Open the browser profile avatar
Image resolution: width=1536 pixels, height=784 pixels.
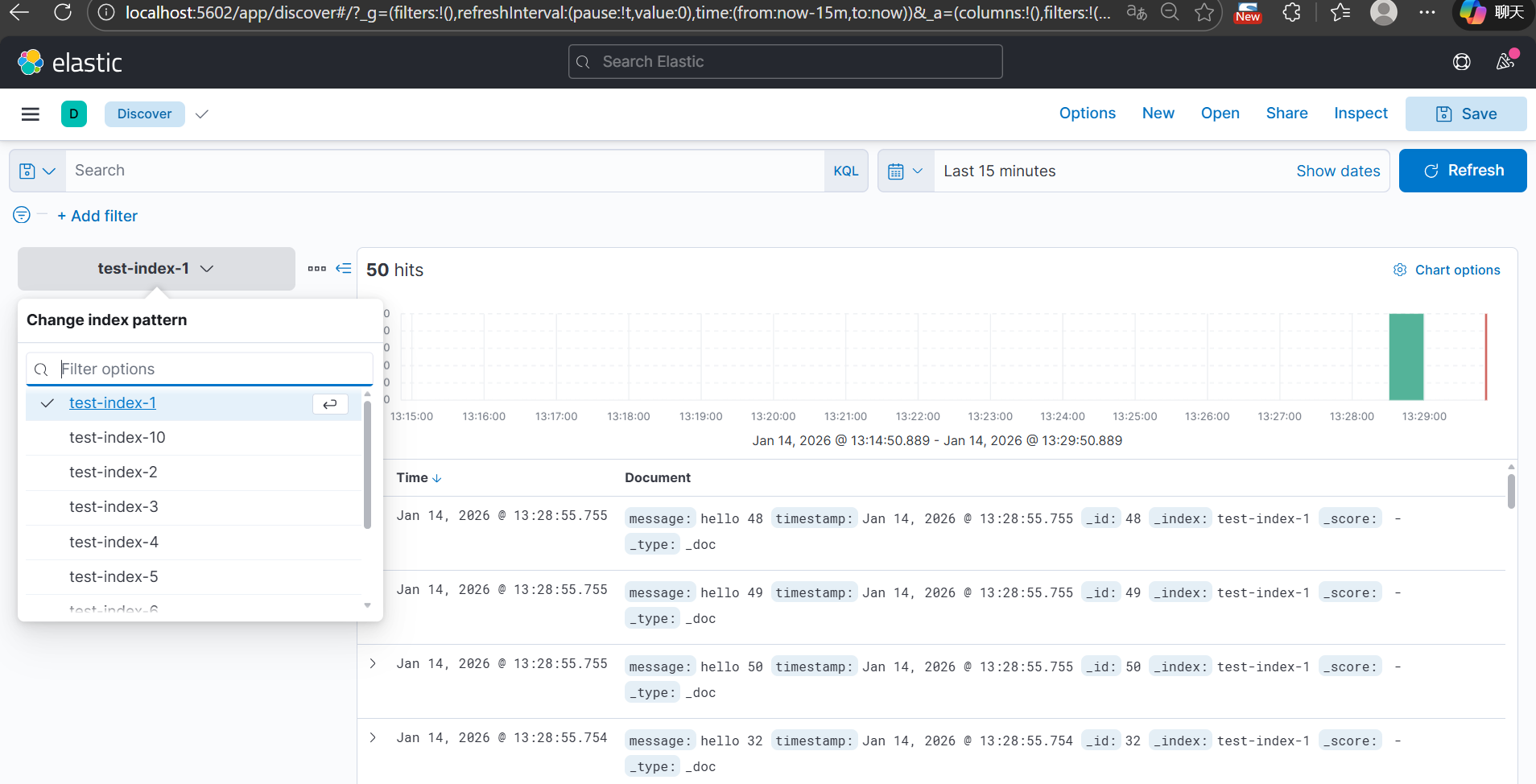[x=1384, y=12]
